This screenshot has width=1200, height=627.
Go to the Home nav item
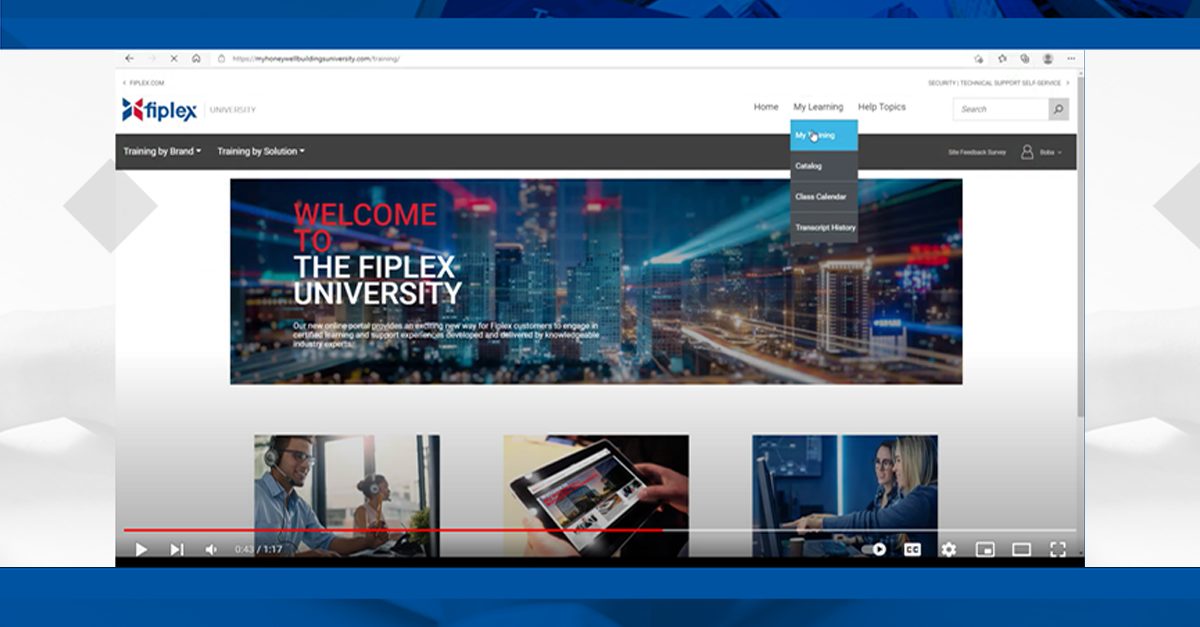coord(766,107)
